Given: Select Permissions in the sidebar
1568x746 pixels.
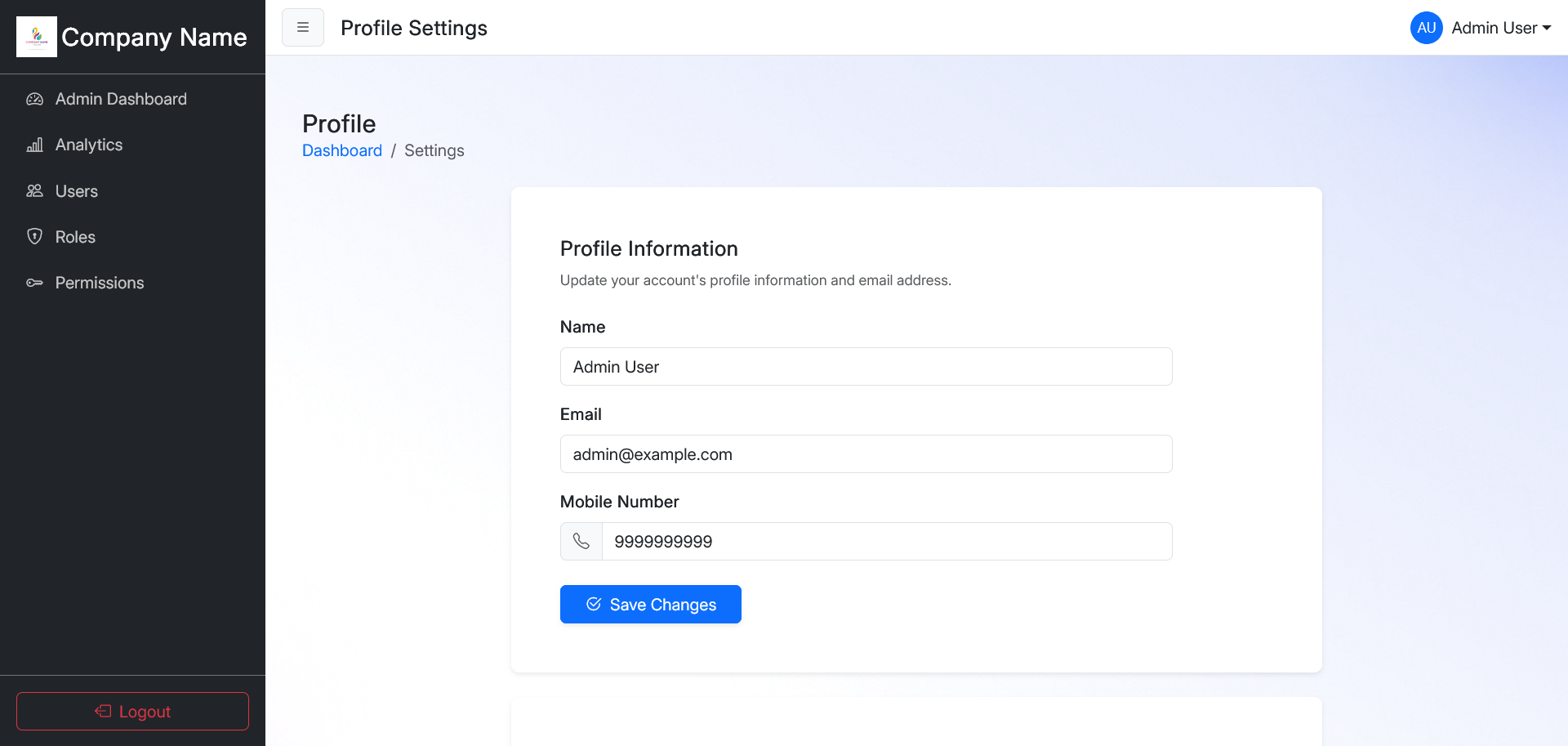Looking at the screenshot, I should pyautogui.click(x=100, y=283).
